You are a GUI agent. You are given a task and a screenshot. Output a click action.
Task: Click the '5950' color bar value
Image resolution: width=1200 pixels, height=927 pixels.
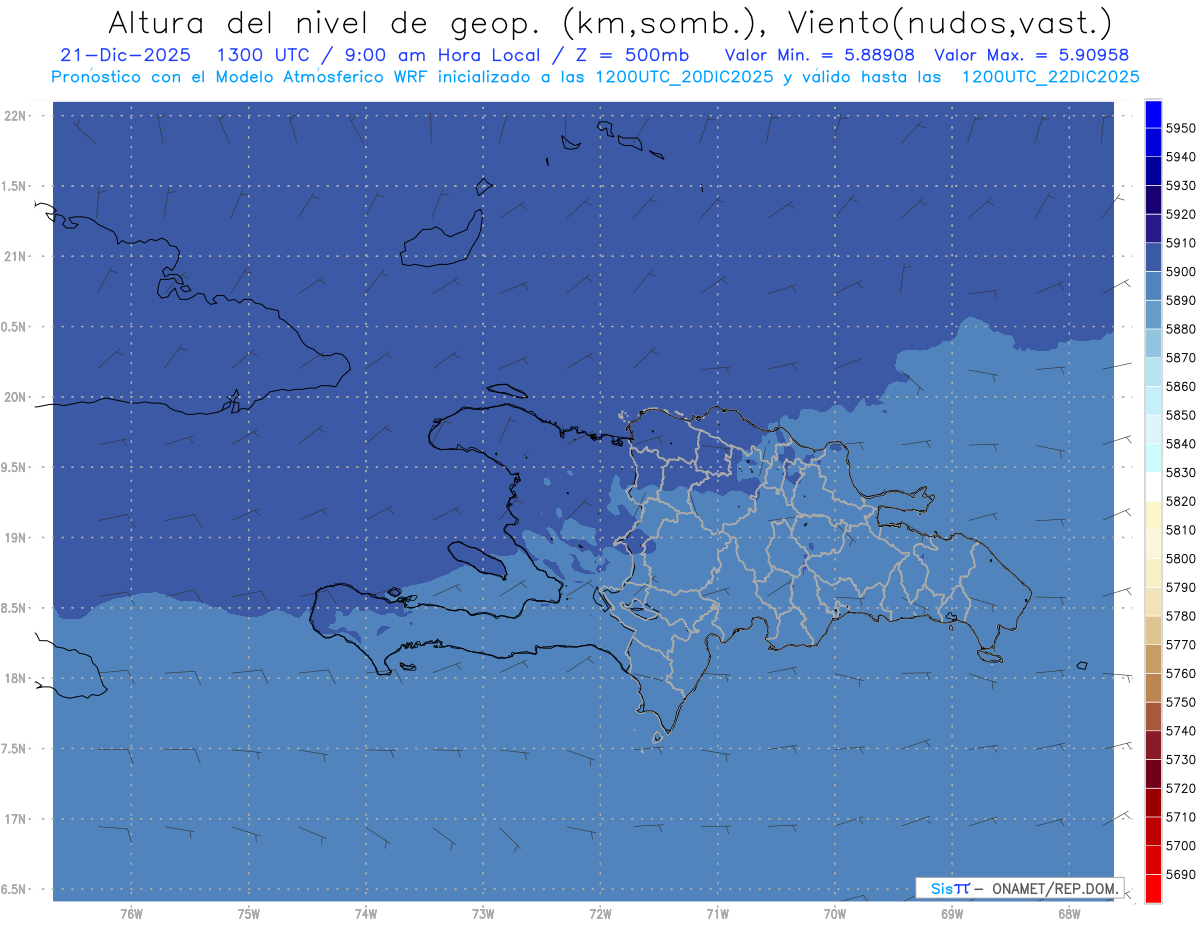[1180, 128]
